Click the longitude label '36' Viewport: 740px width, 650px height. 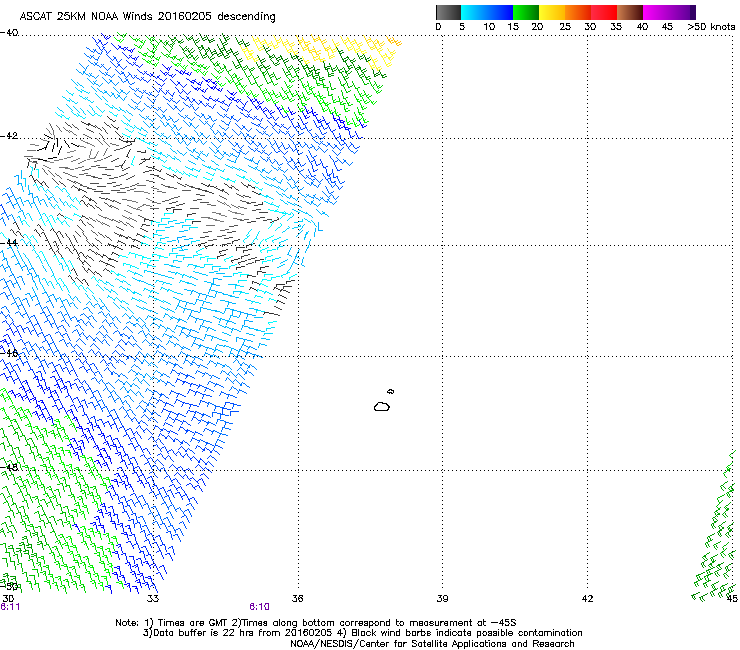tap(297, 599)
